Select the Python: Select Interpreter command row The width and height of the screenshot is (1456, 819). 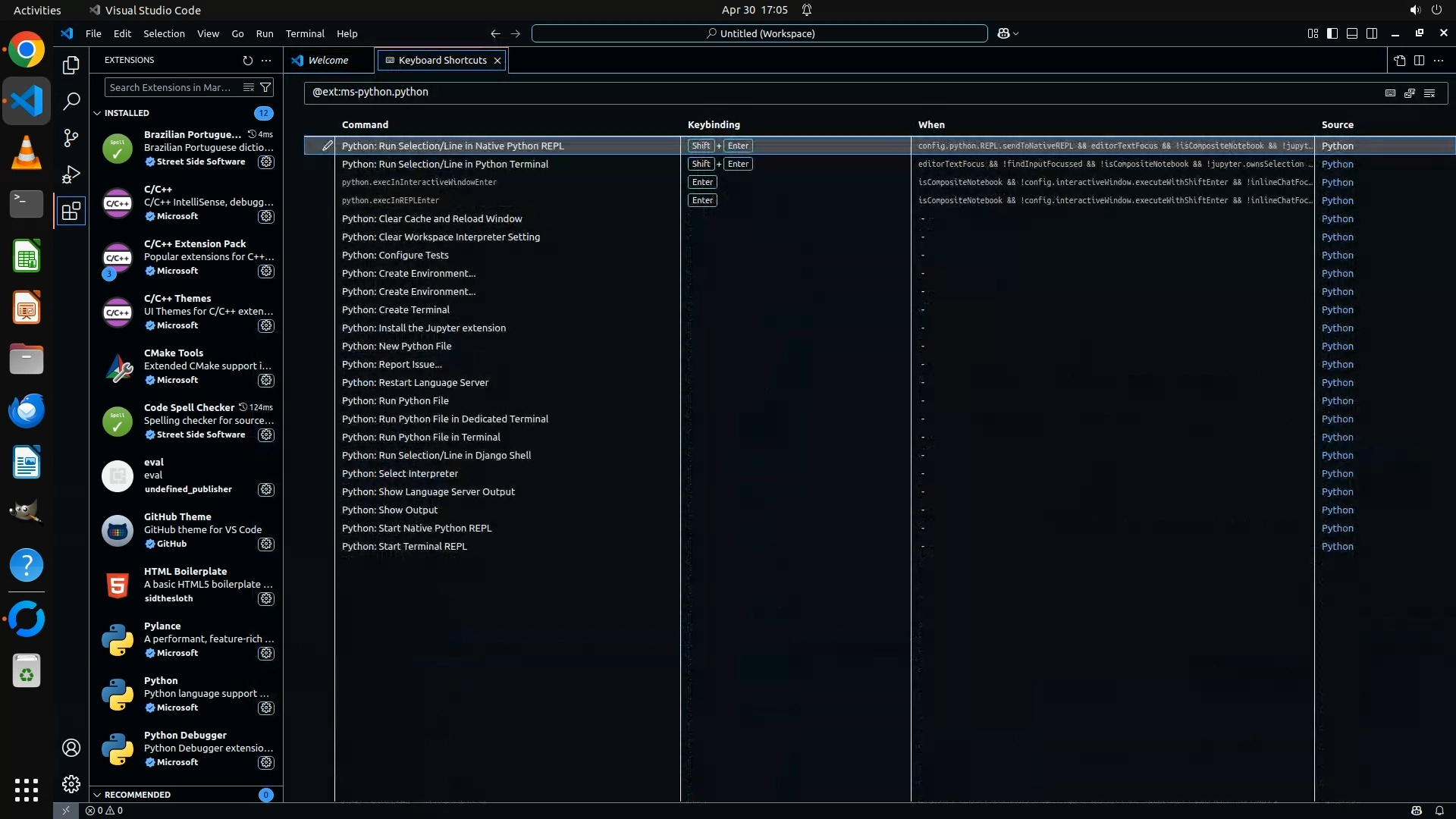(400, 473)
